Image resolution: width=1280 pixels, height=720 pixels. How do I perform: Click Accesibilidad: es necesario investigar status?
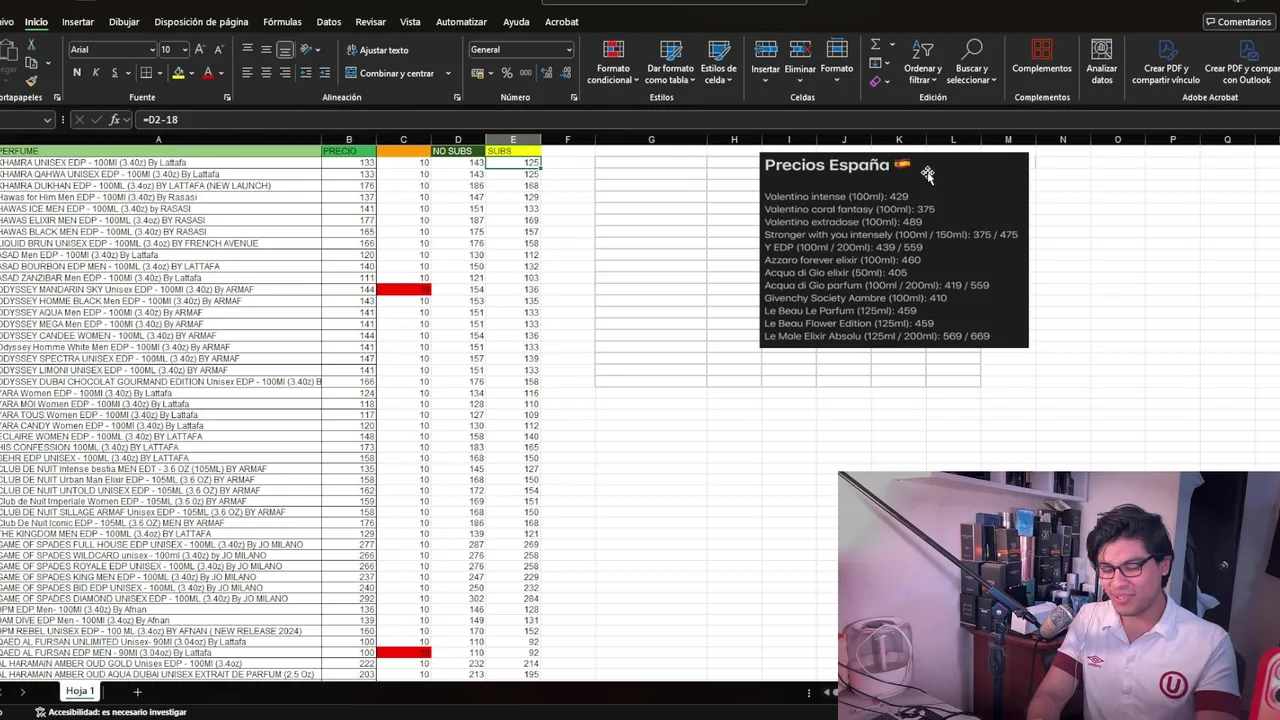(x=111, y=712)
